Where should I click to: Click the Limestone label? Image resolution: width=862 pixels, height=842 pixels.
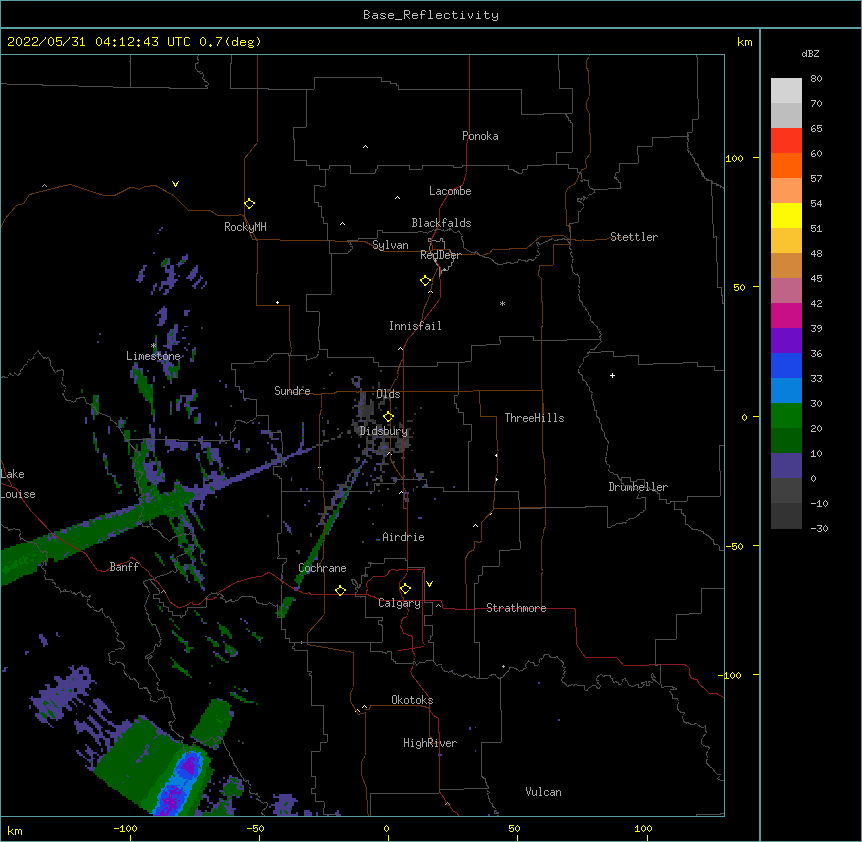pos(153,356)
